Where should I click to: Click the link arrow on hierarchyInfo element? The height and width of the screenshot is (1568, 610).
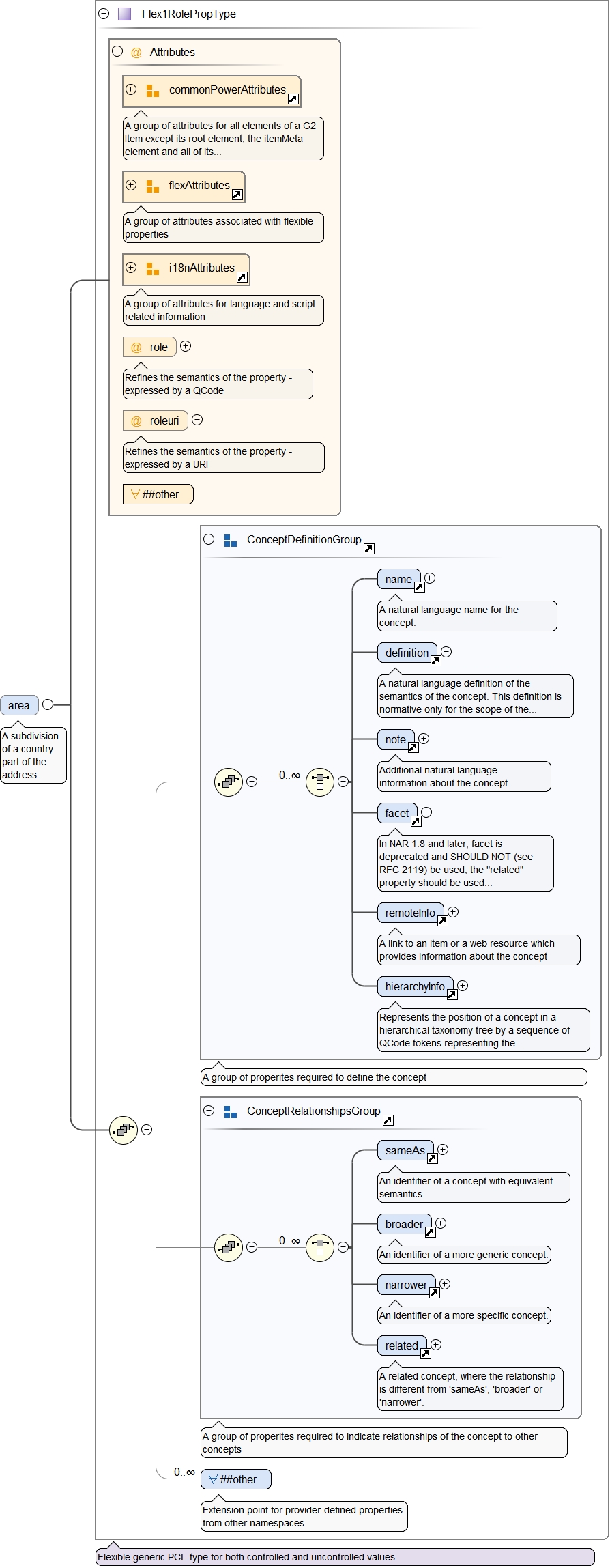452,995
